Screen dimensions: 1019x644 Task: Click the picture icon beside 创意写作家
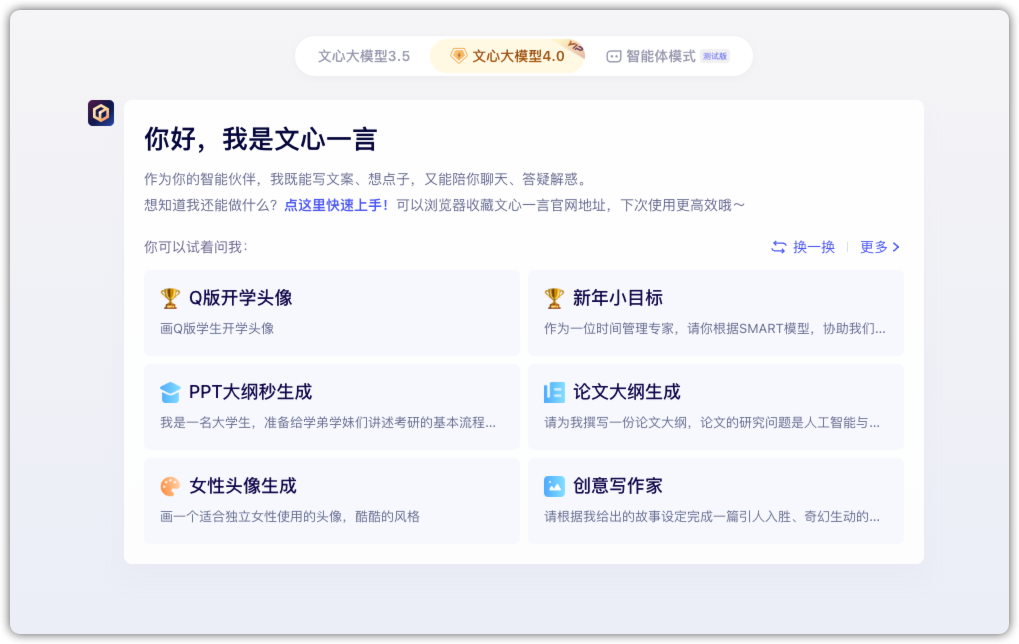[x=554, y=486]
